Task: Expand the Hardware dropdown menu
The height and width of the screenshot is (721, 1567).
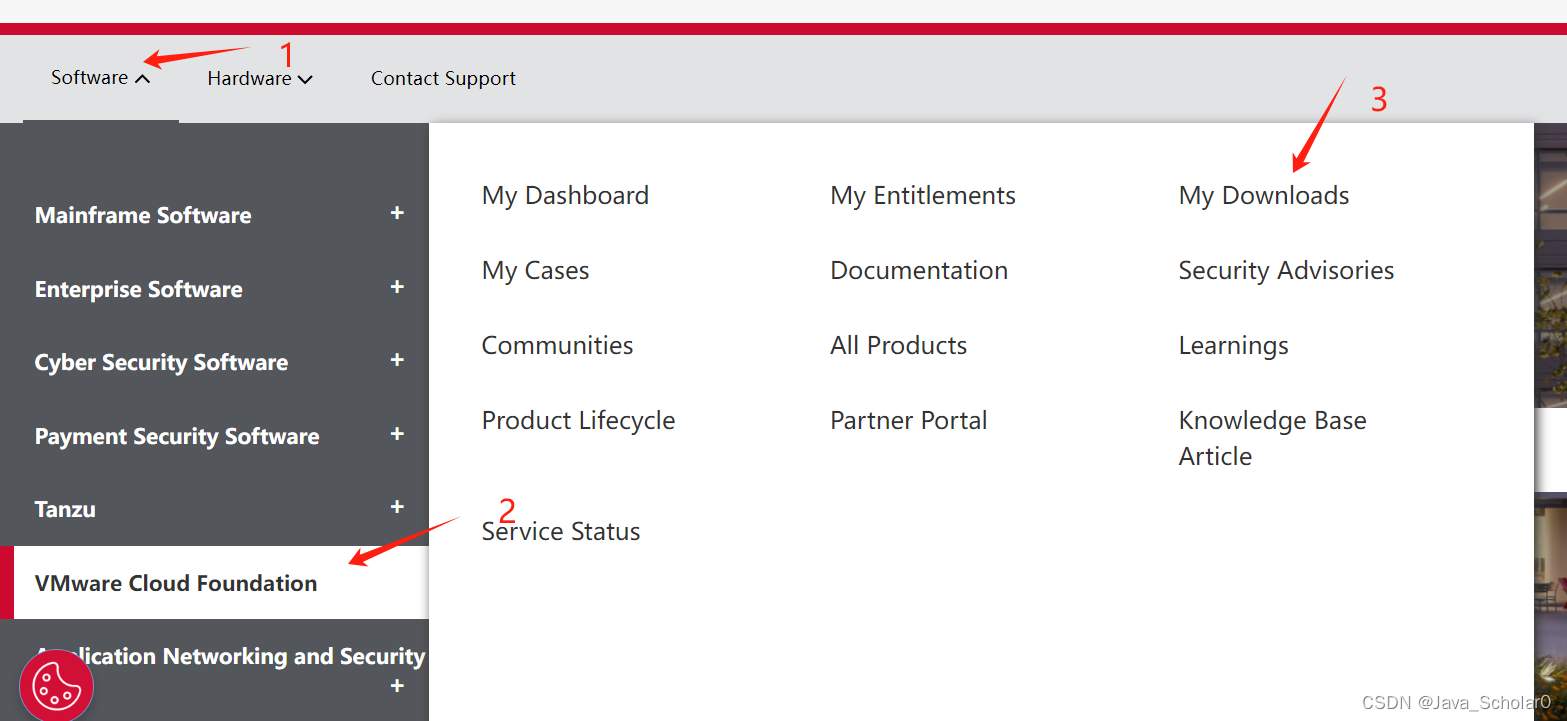Action: click(x=260, y=78)
